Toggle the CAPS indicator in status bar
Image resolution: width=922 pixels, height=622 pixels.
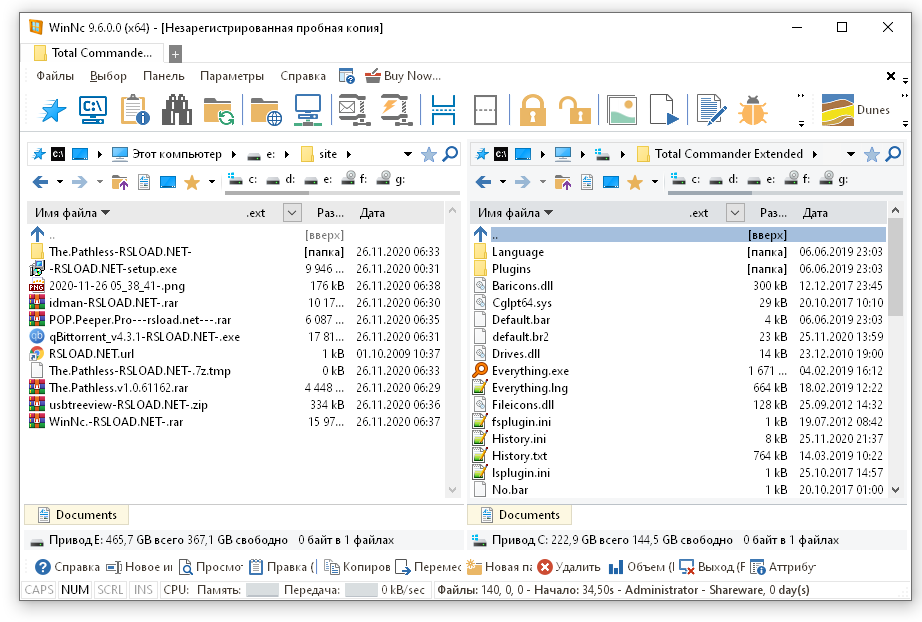39,590
